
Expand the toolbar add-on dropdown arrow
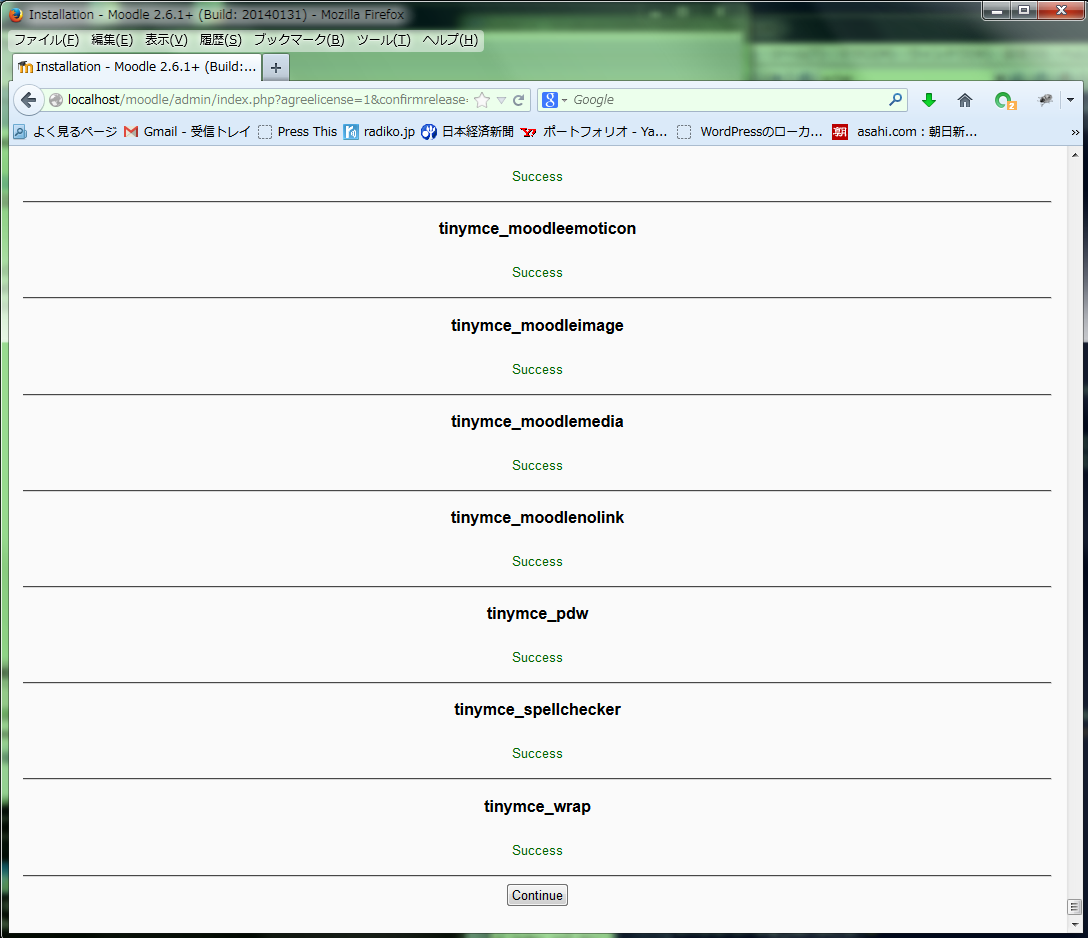tap(1070, 100)
